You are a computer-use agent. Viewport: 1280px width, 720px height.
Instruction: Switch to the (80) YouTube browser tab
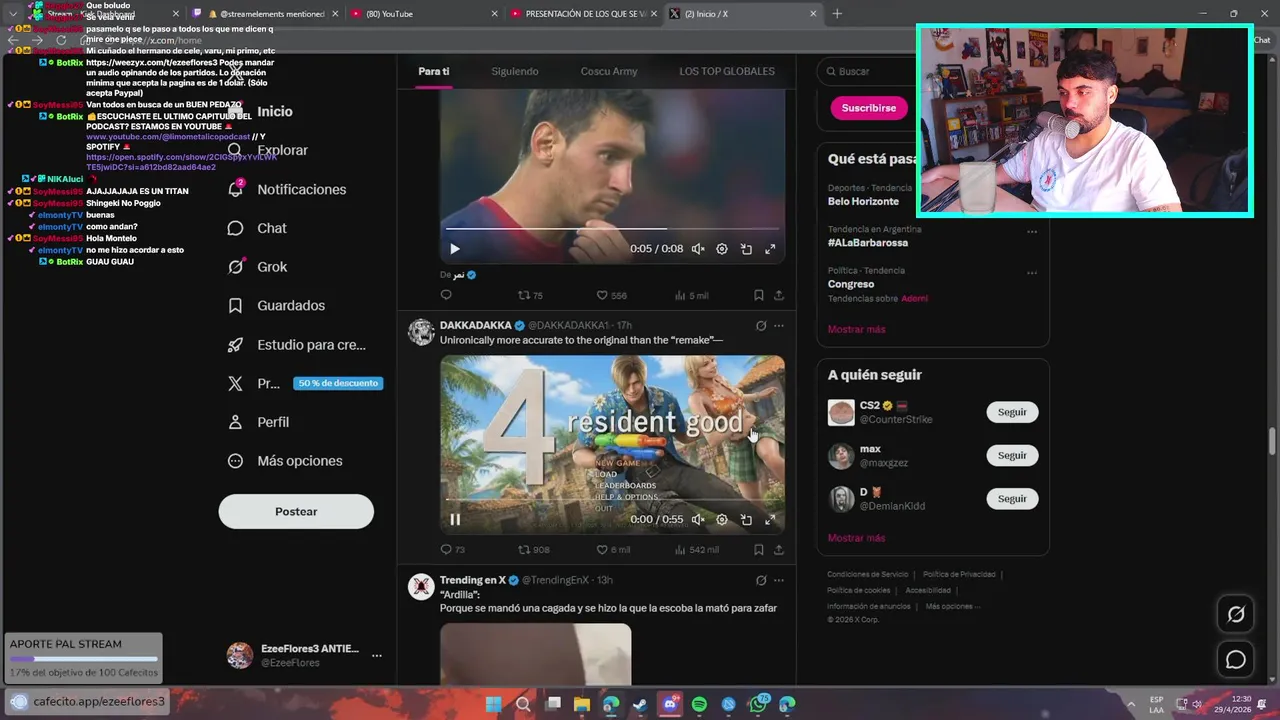[423, 14]
